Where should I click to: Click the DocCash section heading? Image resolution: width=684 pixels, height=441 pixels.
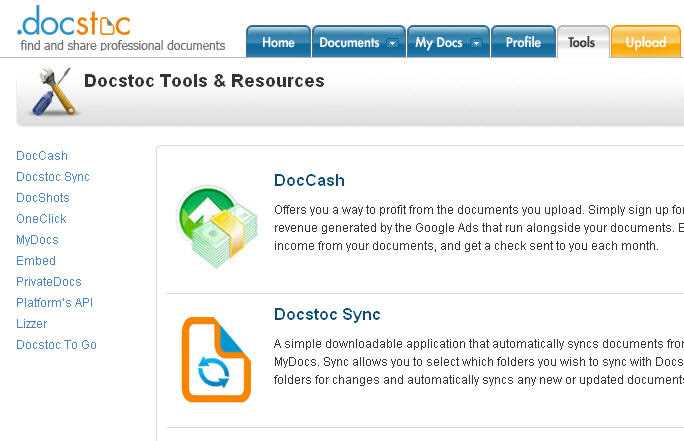(x=309, y=181)
